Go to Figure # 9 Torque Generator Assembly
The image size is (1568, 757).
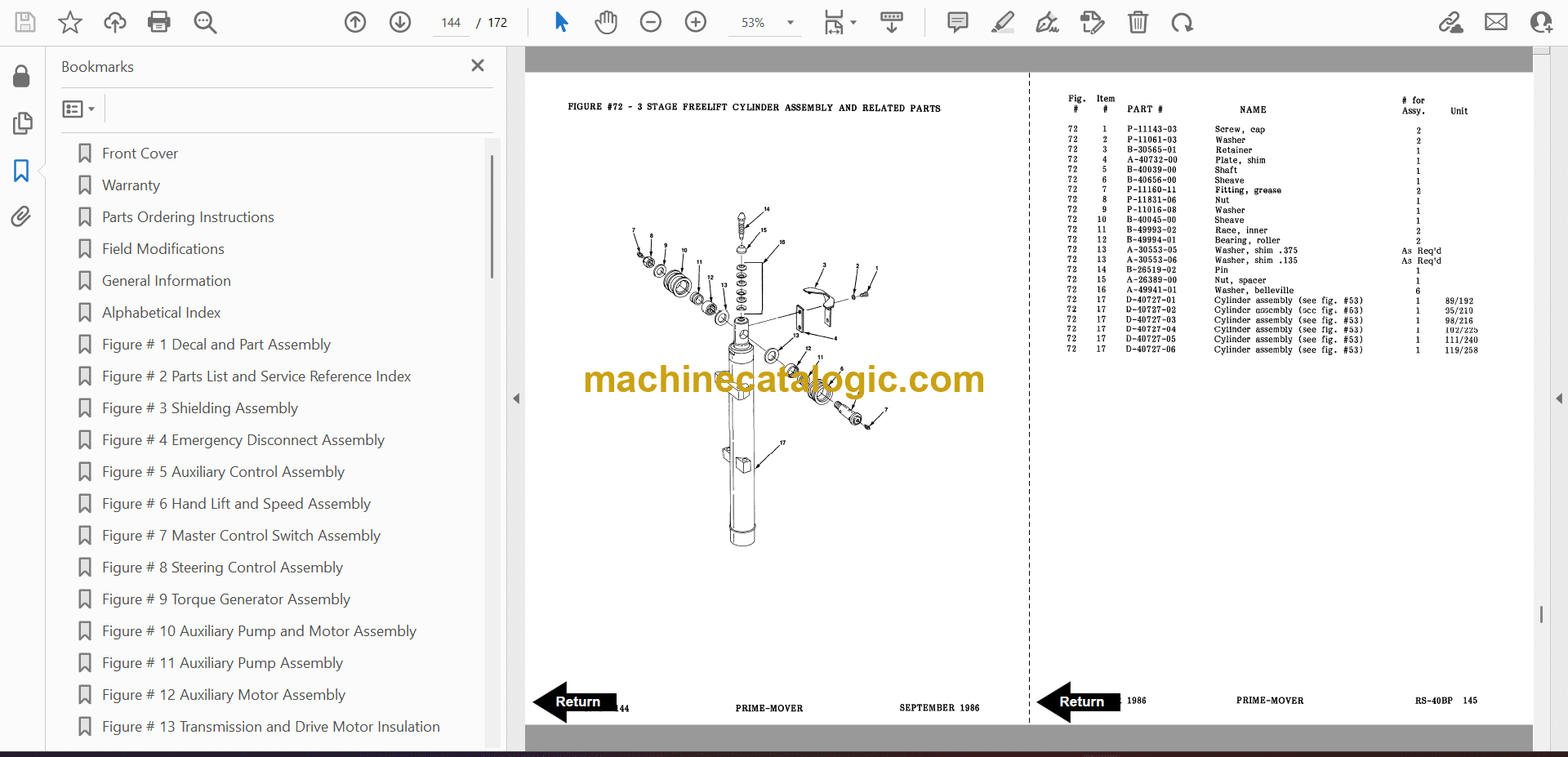coord(225,599)
